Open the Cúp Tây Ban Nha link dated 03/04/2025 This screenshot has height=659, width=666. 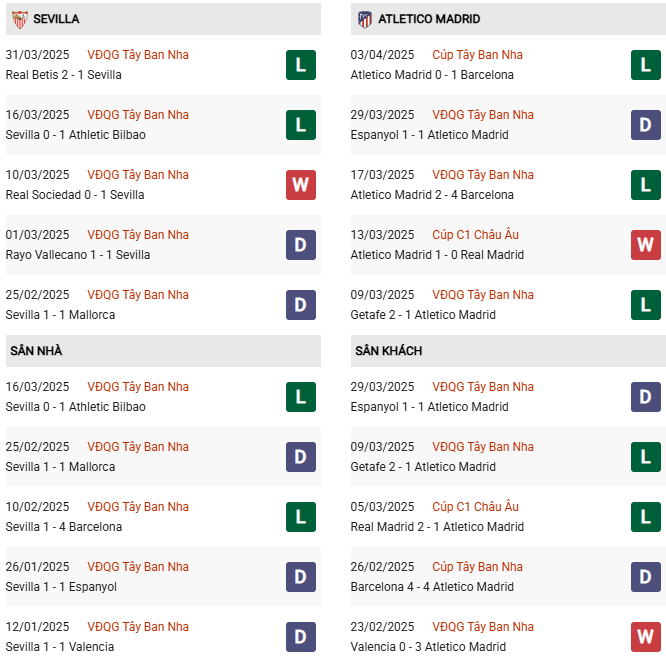(x=477, y=55)
